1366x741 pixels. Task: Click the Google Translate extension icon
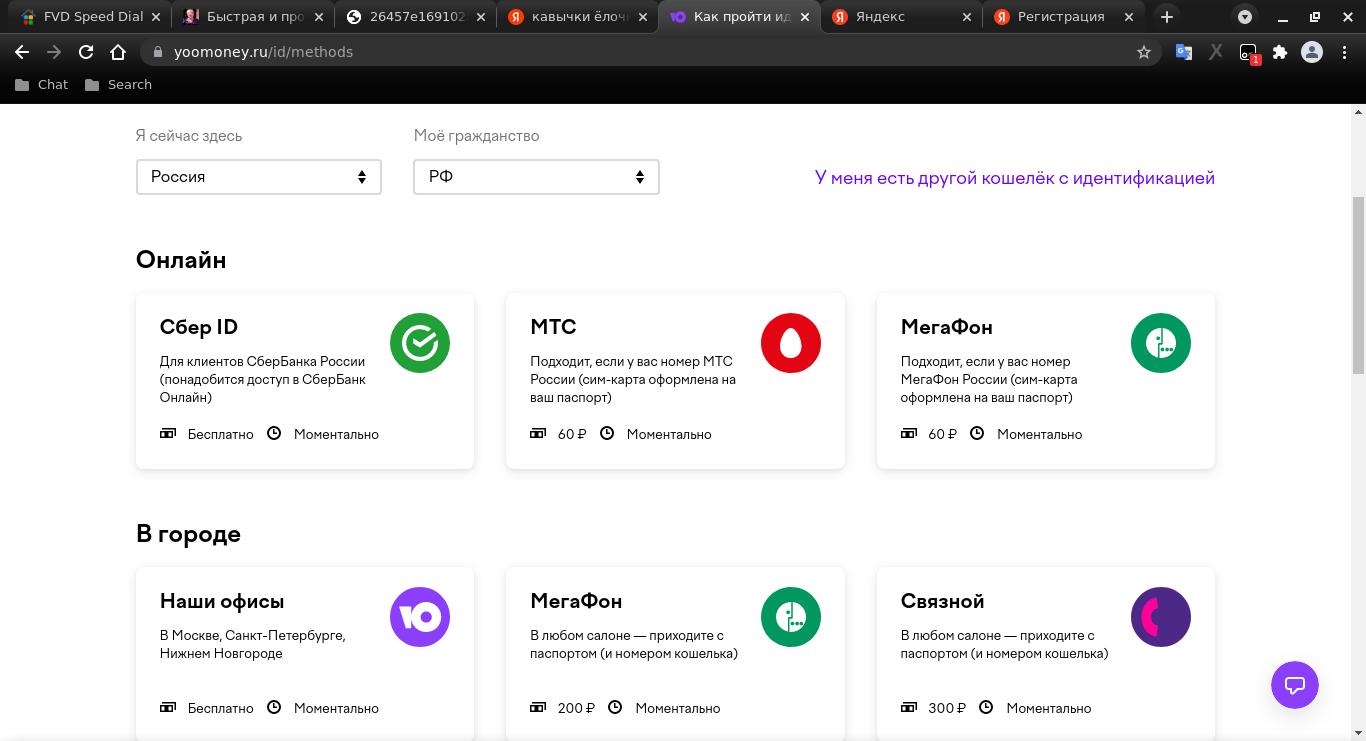pyautogui.click(x=1183, y=52)
